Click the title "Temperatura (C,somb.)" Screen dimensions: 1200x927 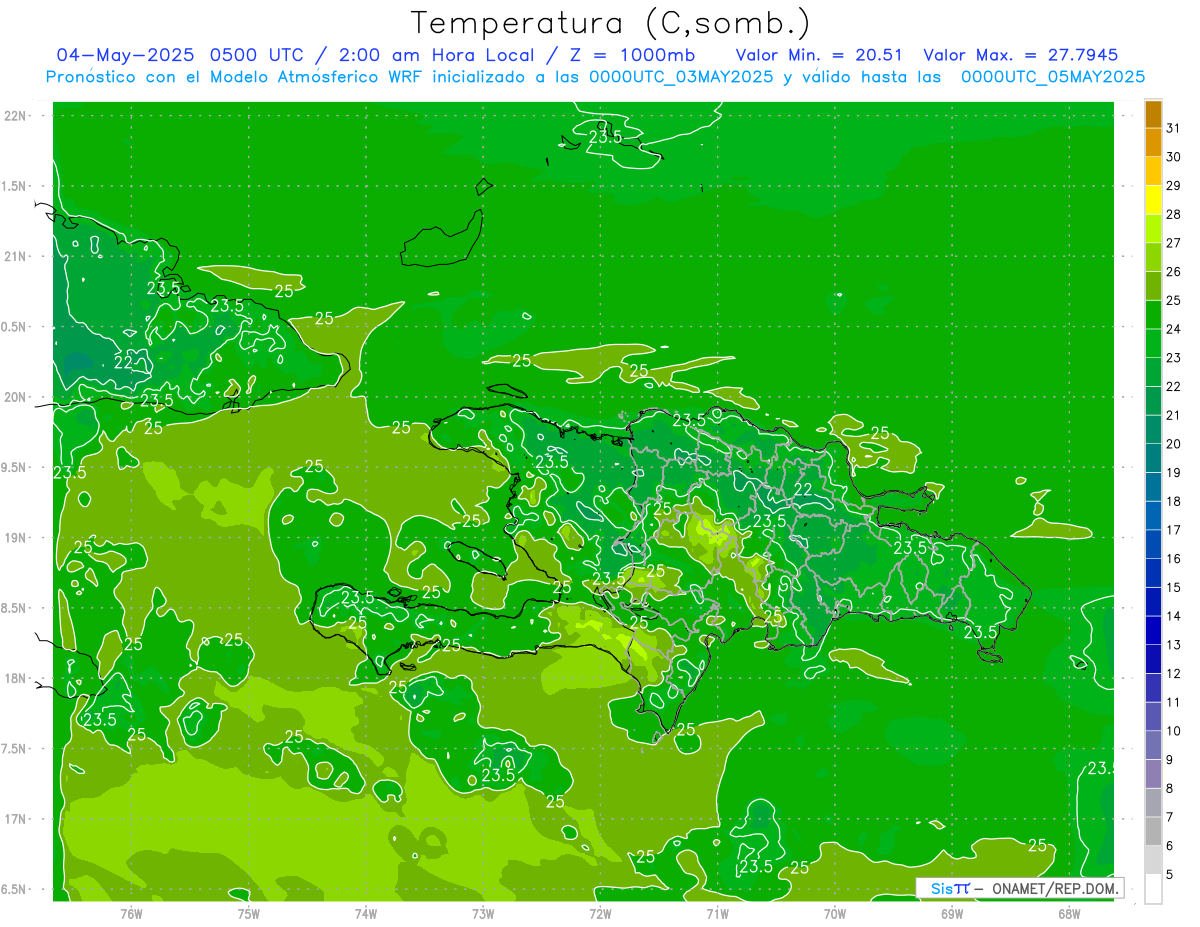611,23
